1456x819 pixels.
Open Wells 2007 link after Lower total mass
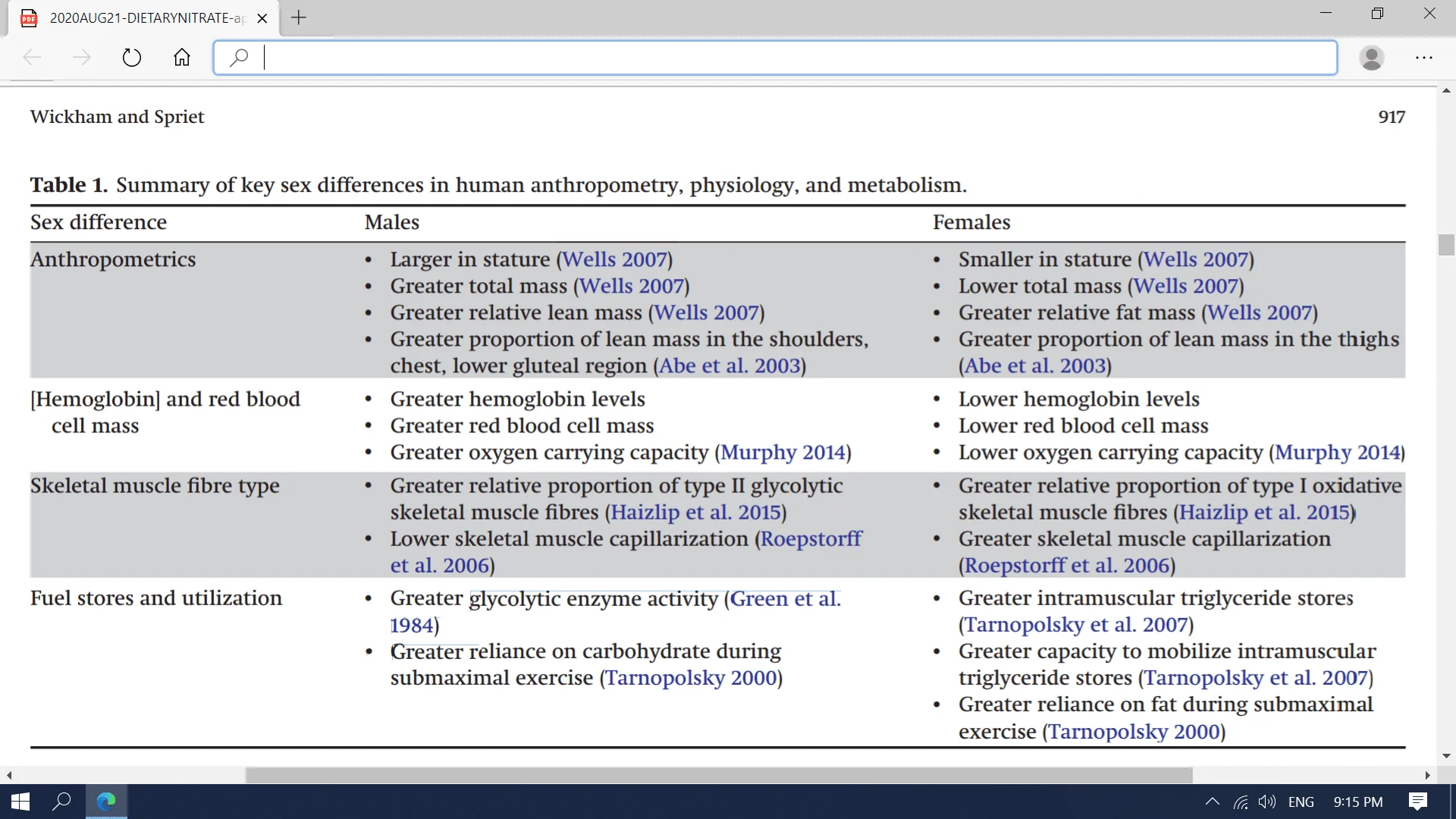coord(1185,286)
